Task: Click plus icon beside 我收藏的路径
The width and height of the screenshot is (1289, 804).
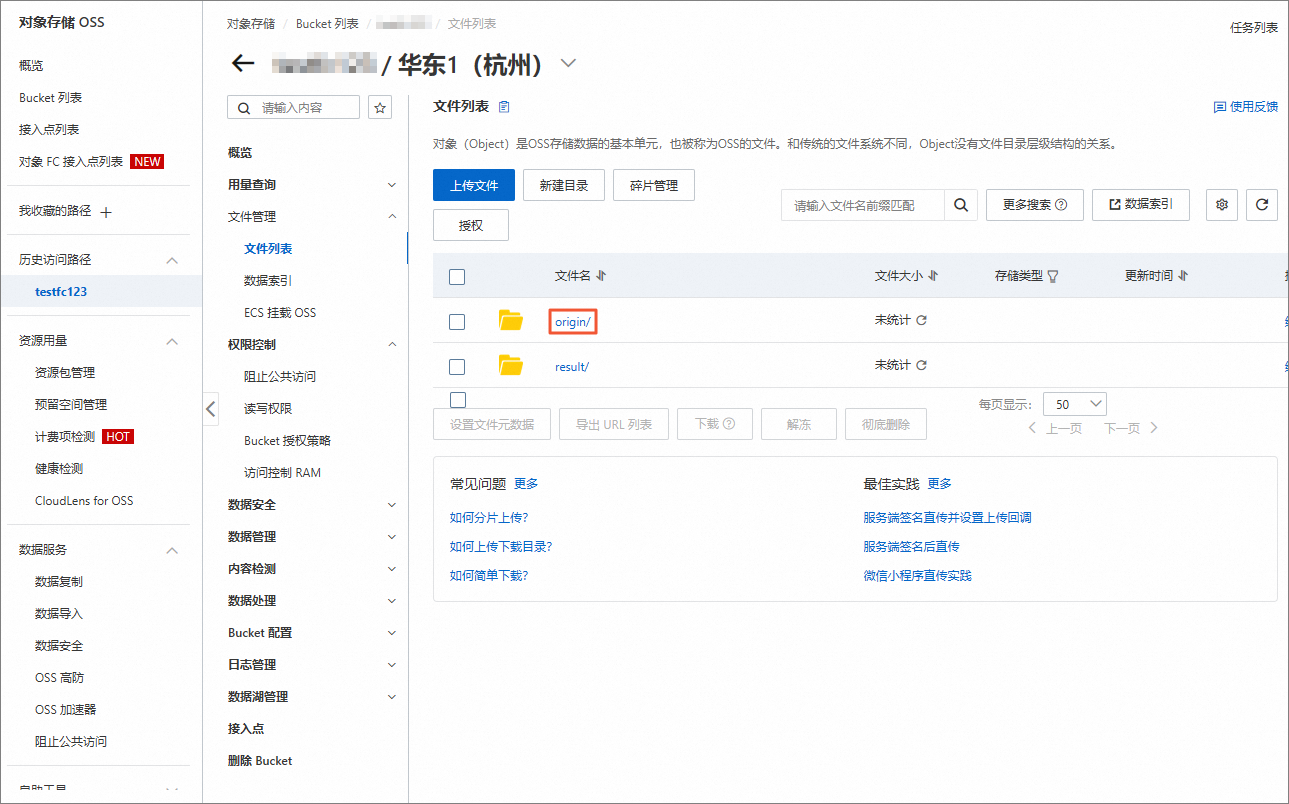Action: (106, 212)
